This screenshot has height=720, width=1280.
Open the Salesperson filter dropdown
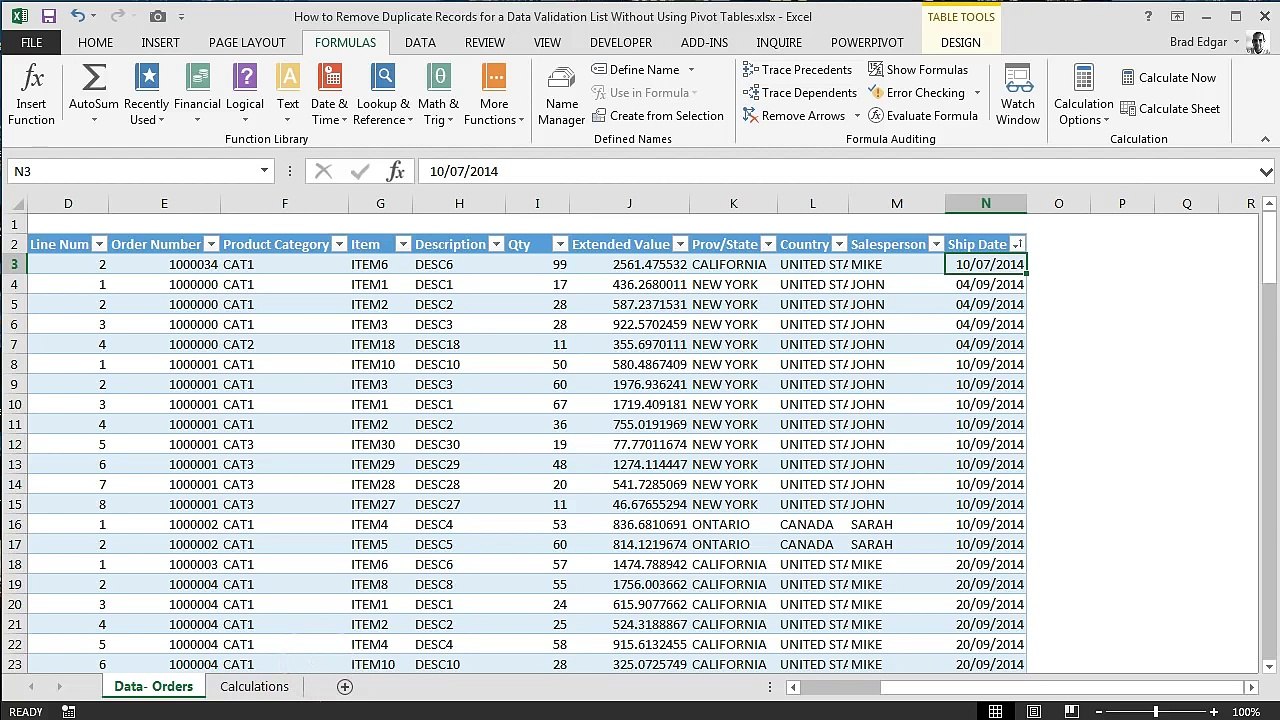point(936,244)
